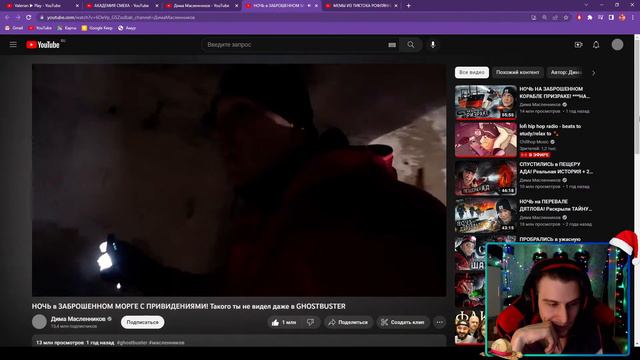The width and height of the screenshot is (640, 360).
Task: Open the browser extensions puzzle icon
Action: coord(590,18)
